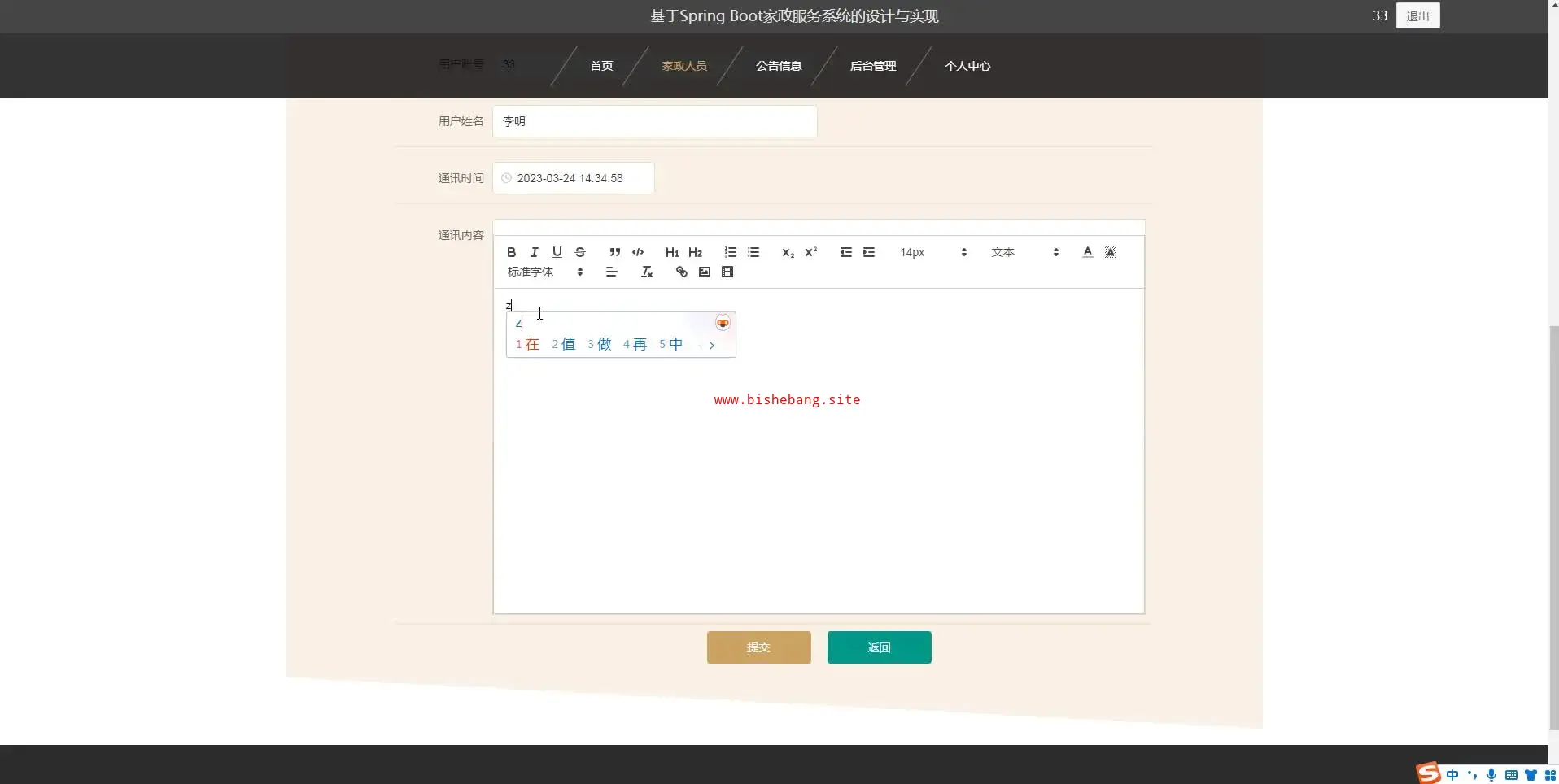Click the code block icon
1559x784 pixels.
click(x=638, y=252)
